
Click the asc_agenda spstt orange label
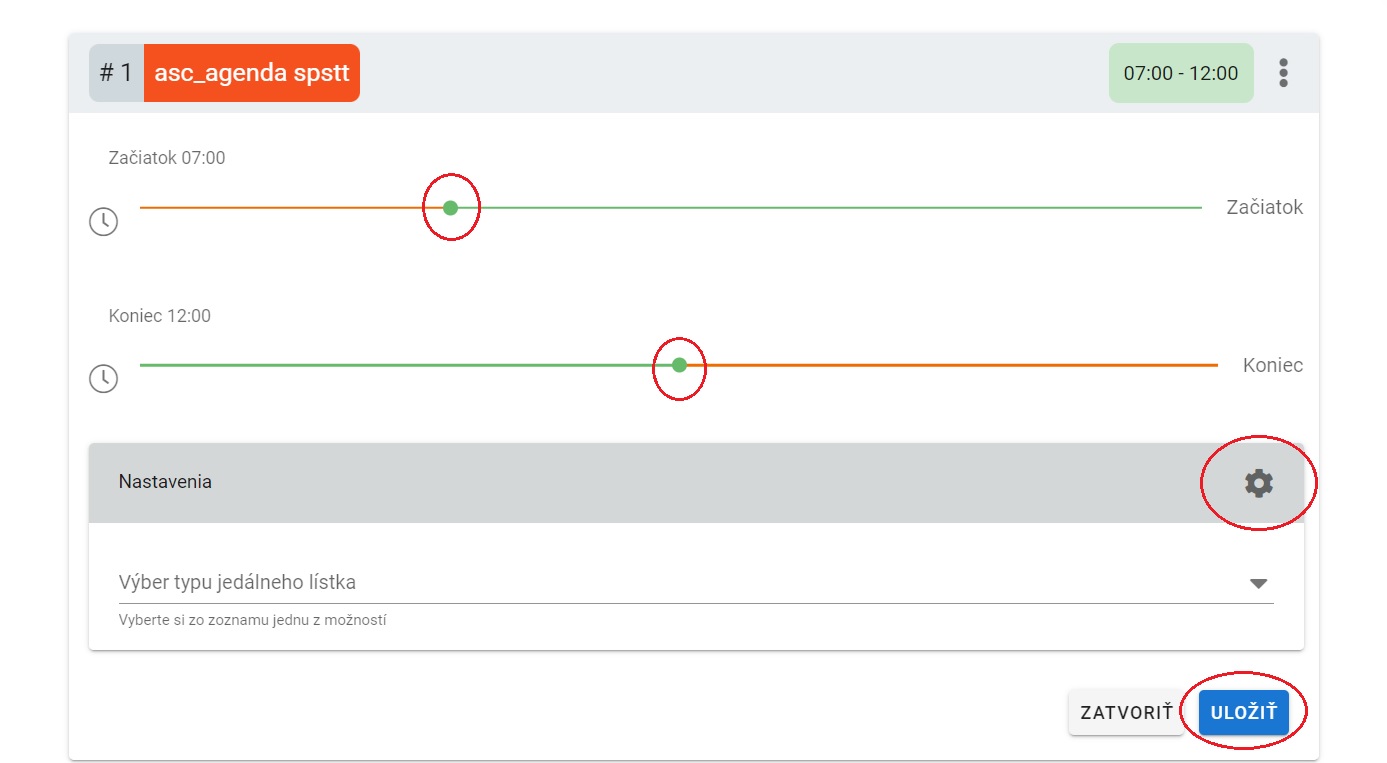[x=251, y=73]
